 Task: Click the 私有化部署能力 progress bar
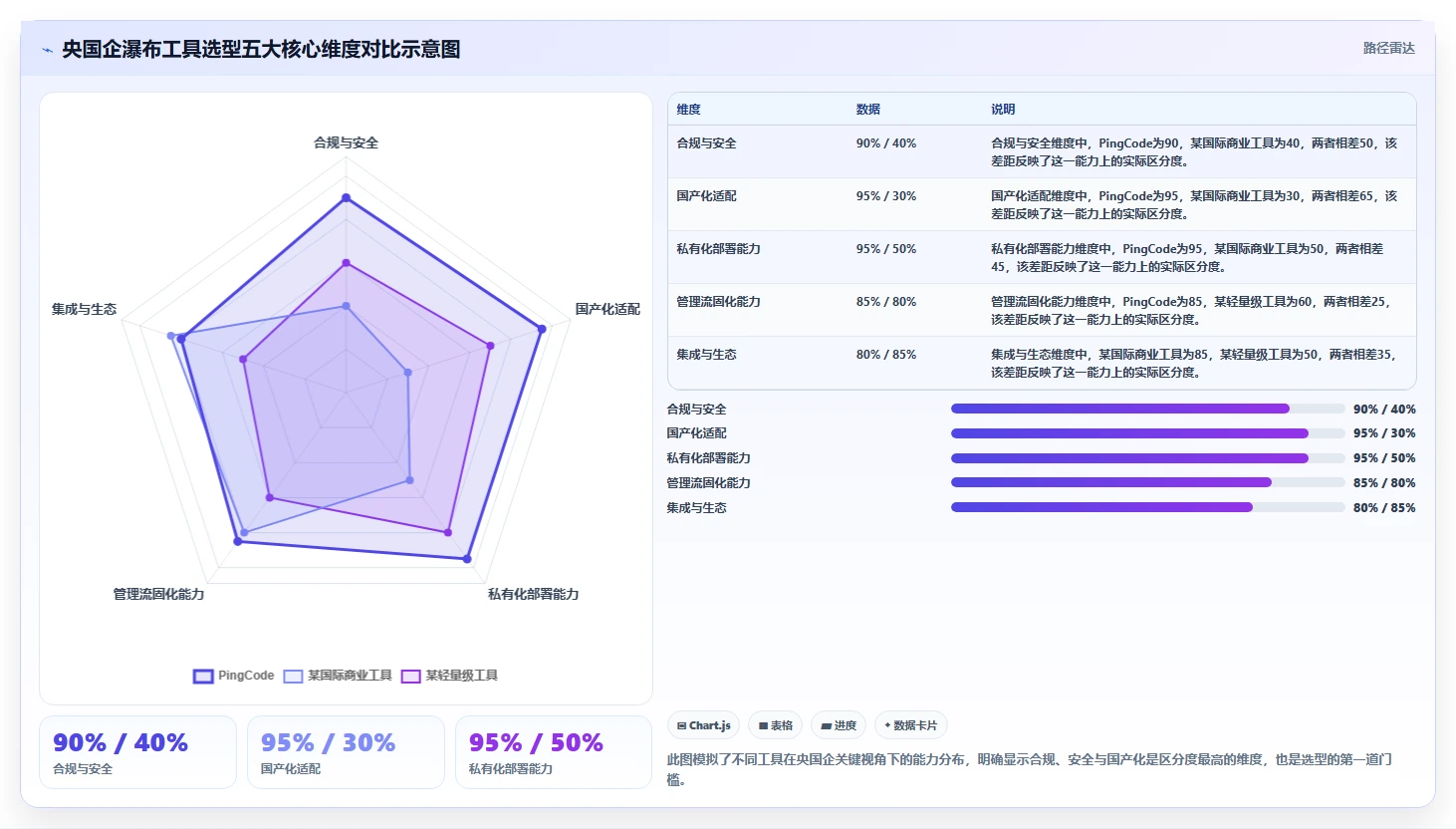click(1147, 458)
